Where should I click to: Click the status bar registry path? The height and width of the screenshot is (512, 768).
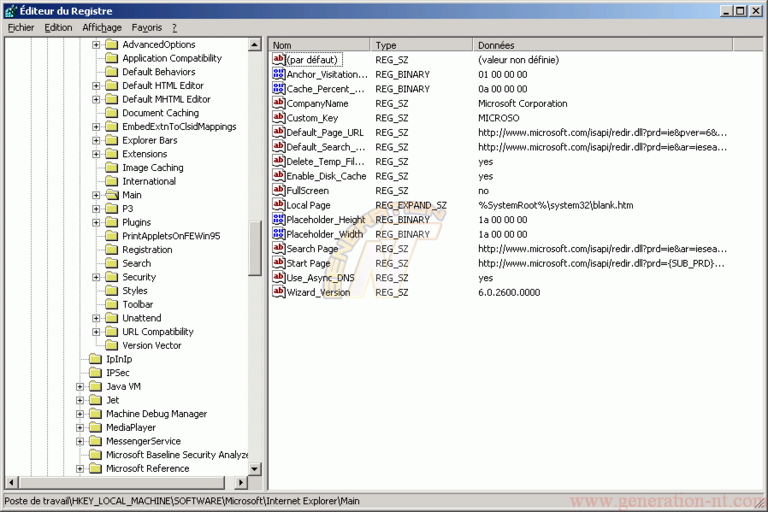tap(182, 501)
